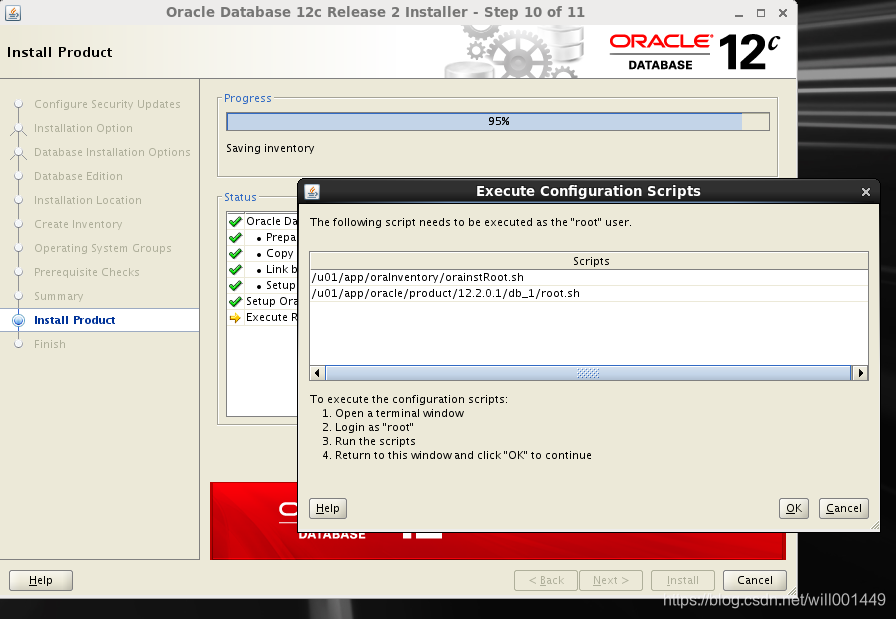
Task: Select the Finish step
Action: coord(50,344)
